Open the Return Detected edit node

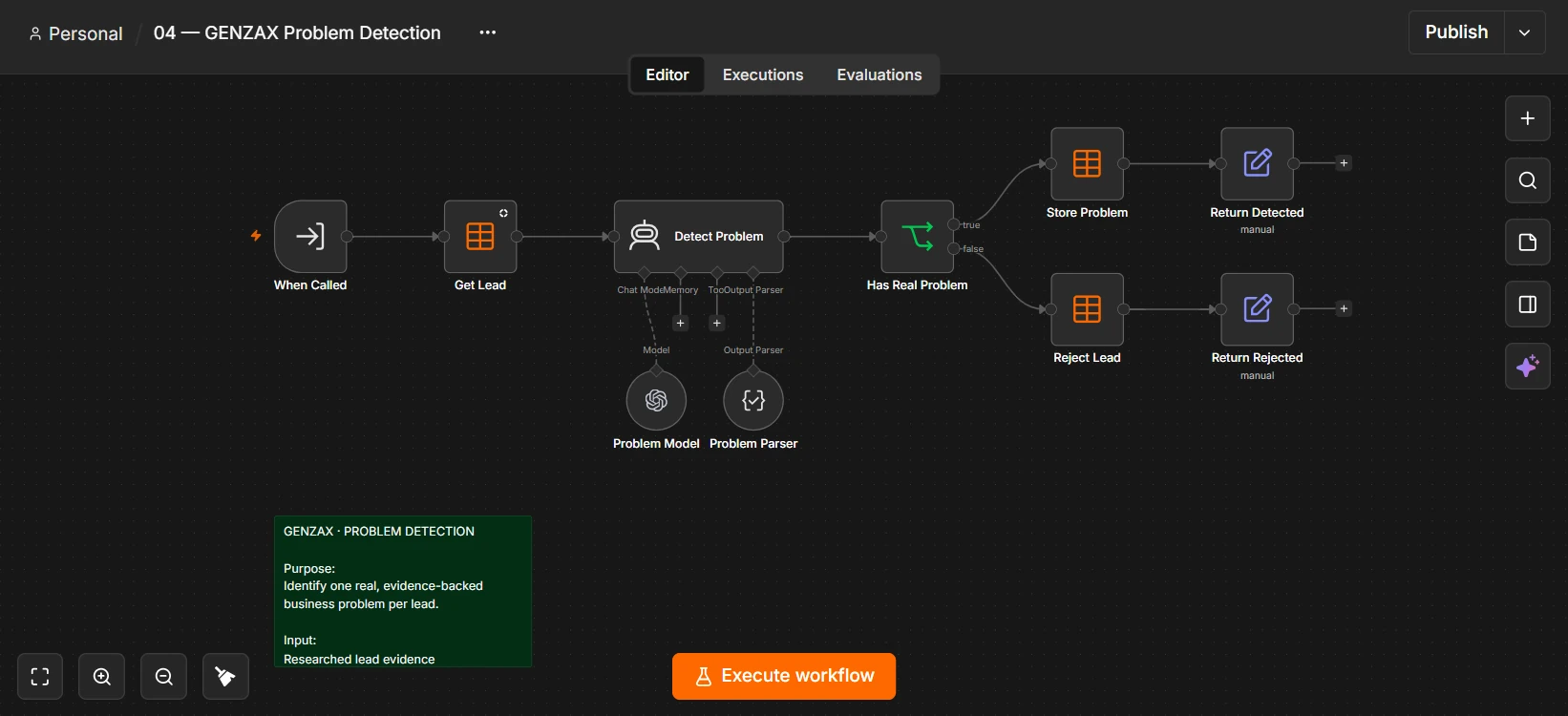1258,164
